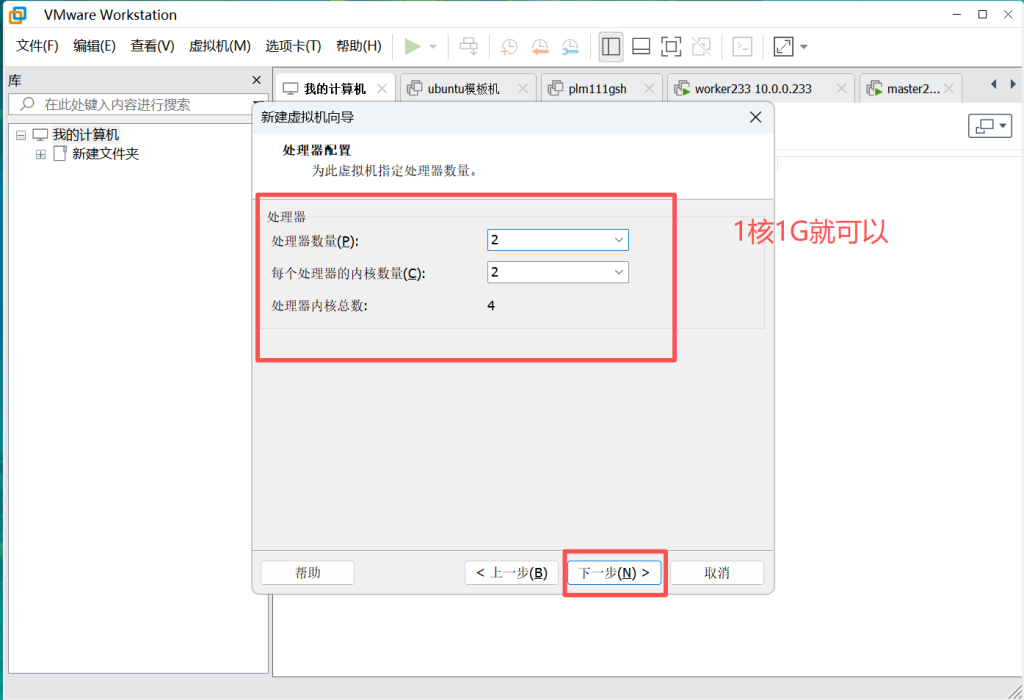Screen dimensions: 1024x700
Task: Click the 取消 button in the wizard
Action: [x=717, y=573]
